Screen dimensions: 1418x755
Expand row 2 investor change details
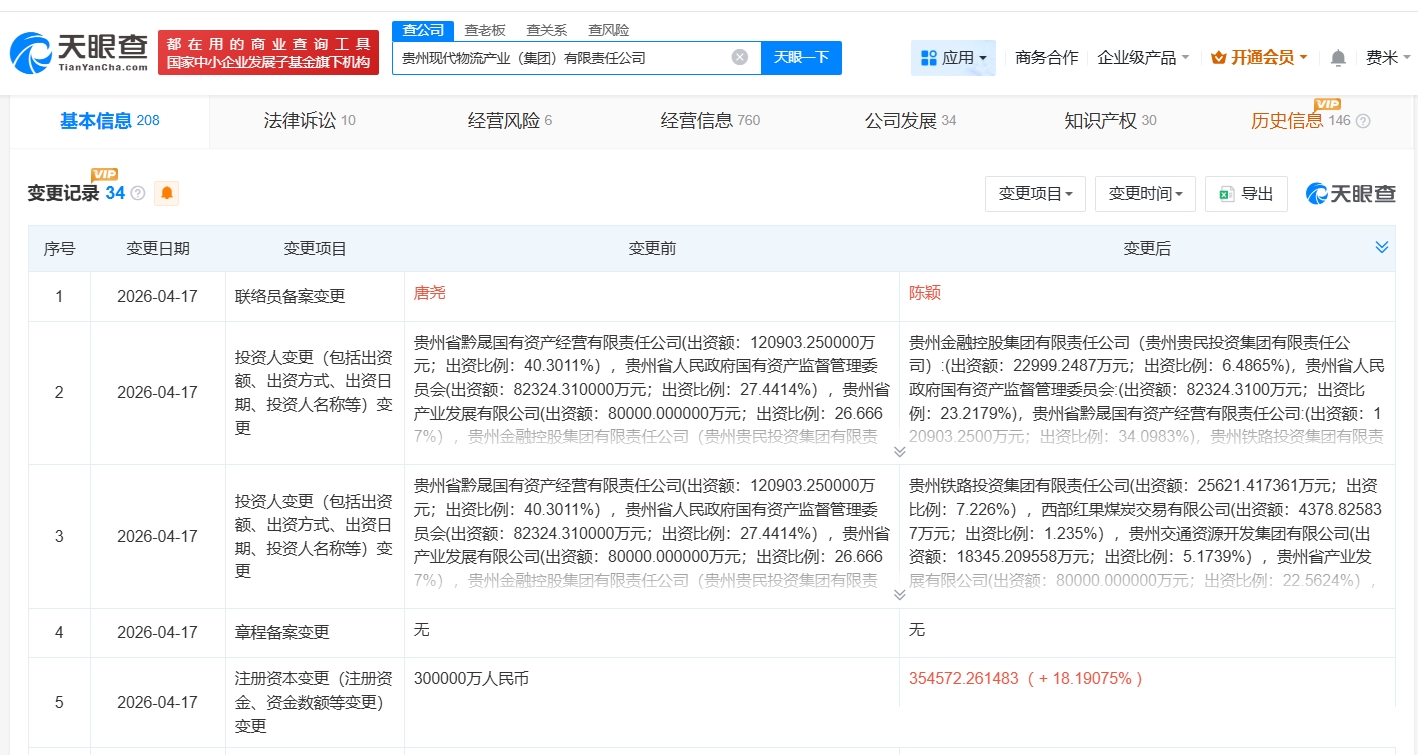899,452
